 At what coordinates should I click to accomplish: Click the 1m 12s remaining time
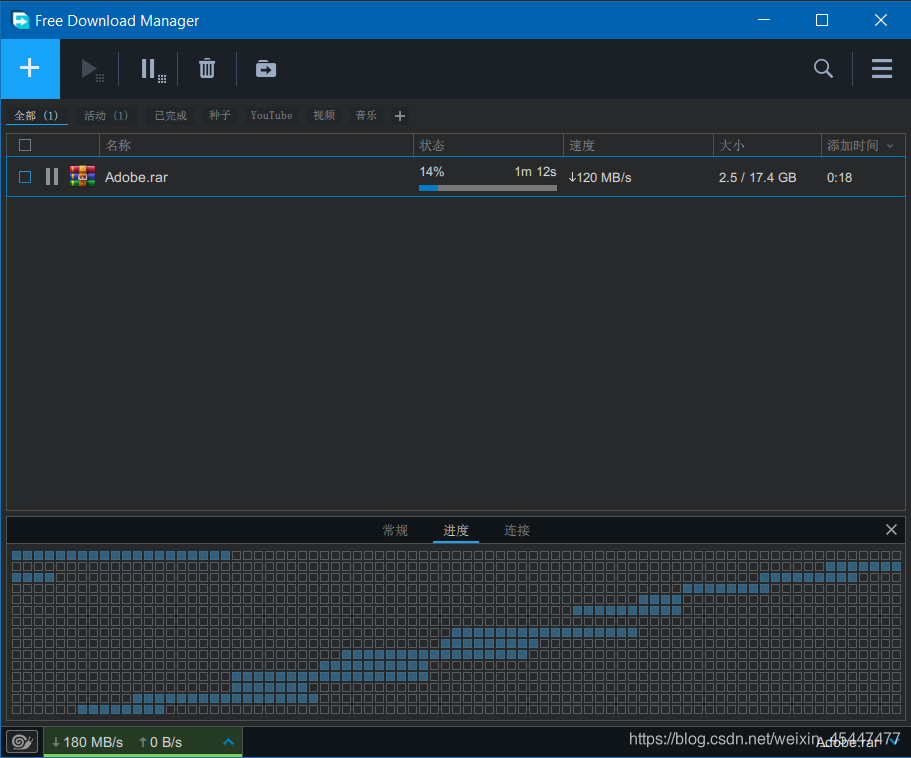pos(535,172)
